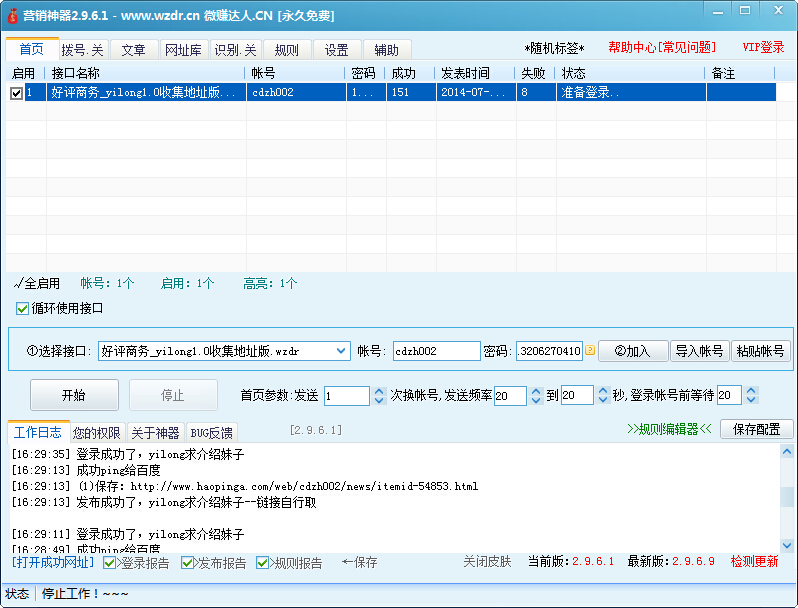The height and width of the screenshot is (608, 798).
Task: Decrease the 登录帐号前等待 value
Action: click(x=751, y=400)
